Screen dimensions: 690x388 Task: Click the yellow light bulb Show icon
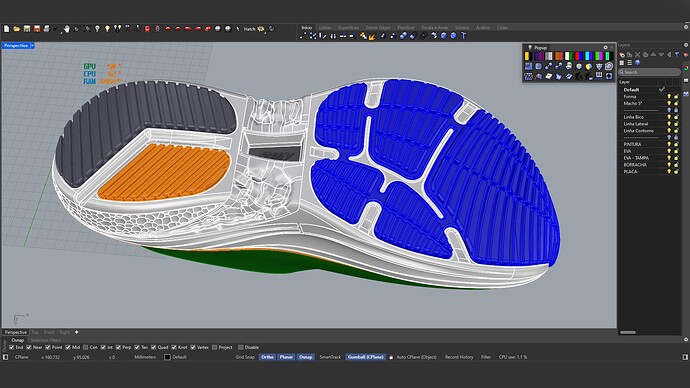point(107,29)
